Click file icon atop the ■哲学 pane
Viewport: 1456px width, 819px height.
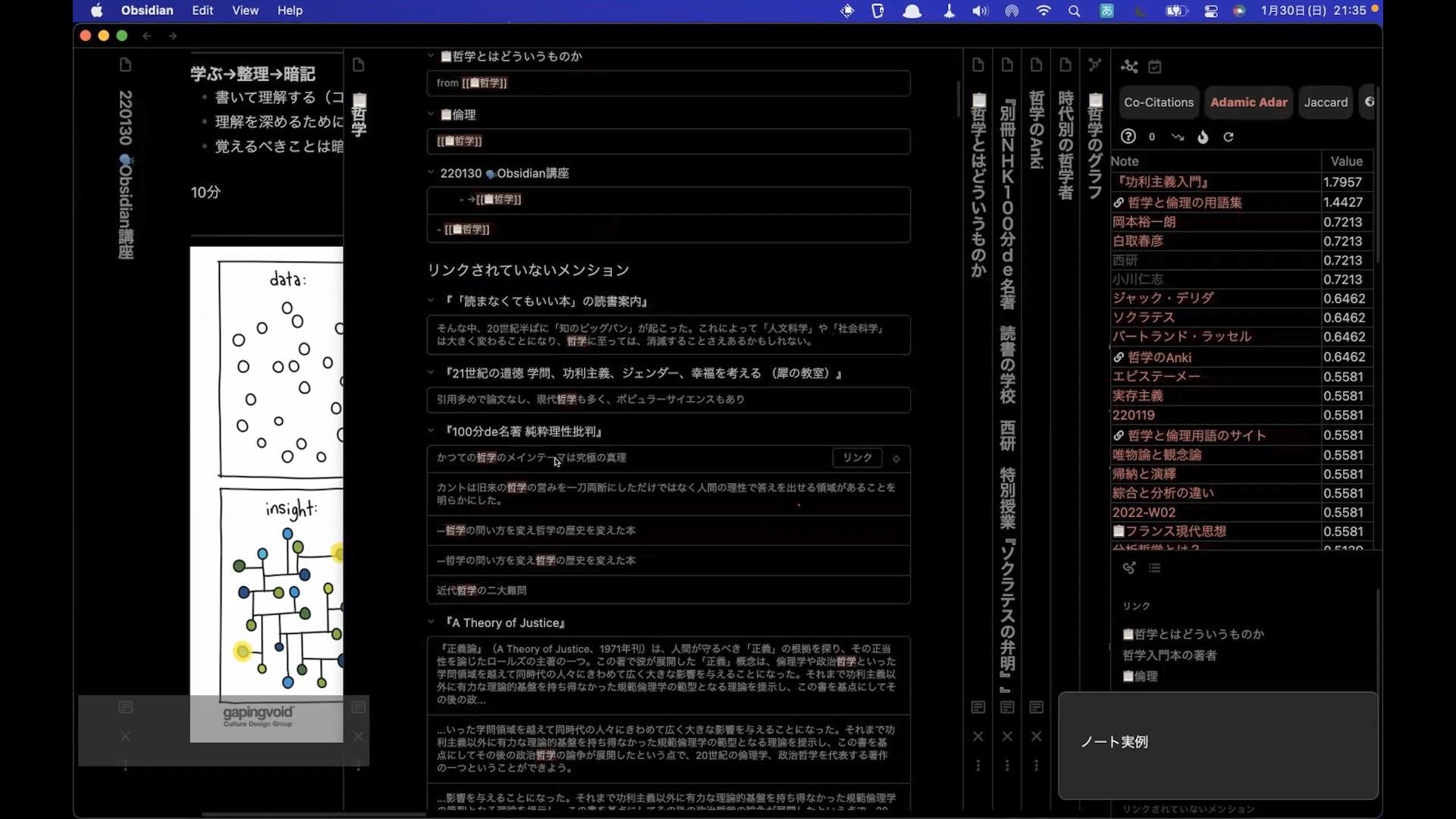[x=359, y=65]
